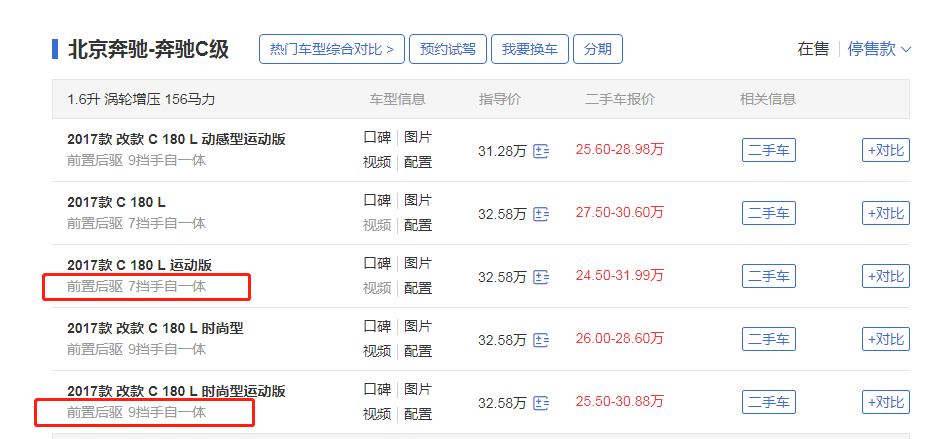Click the 我要换车 button
The height and width of the screenshot is (439, 950).
tap(530, 49)
